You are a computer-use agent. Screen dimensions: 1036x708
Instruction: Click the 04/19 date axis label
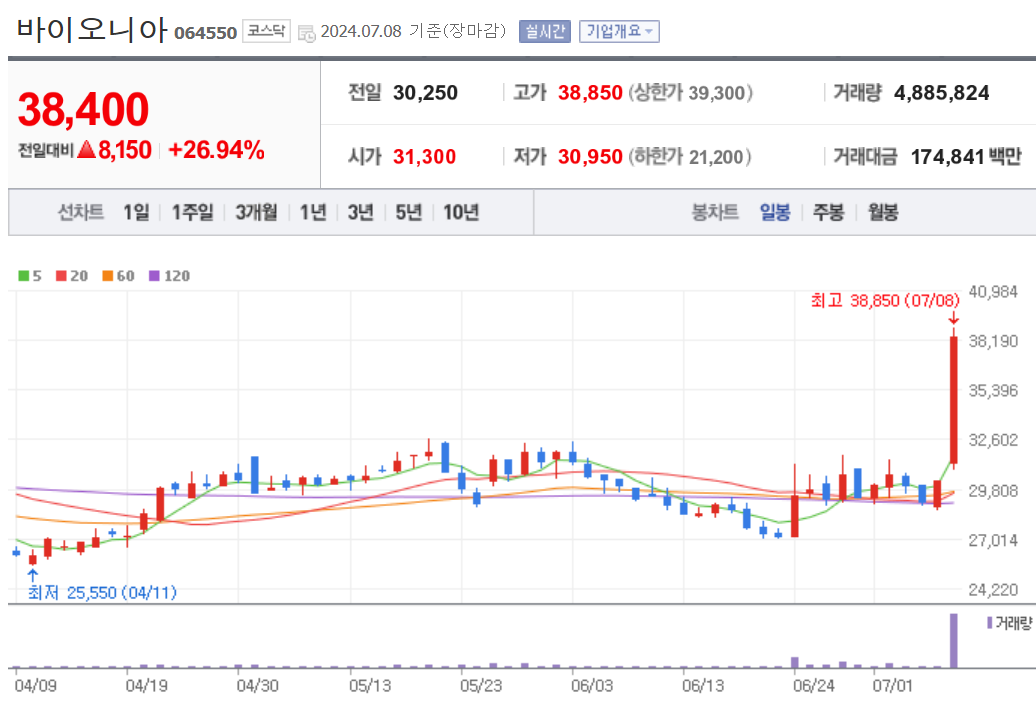tap(146, 686)
